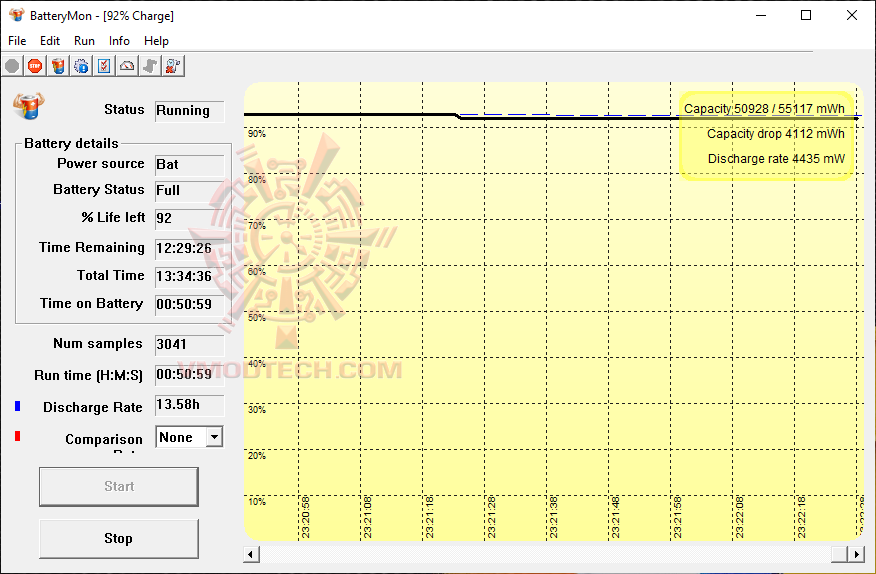The image size is (876, 574).
Task: Click the Run time (H:M:S) value field
Action: [x=189, y=374]
